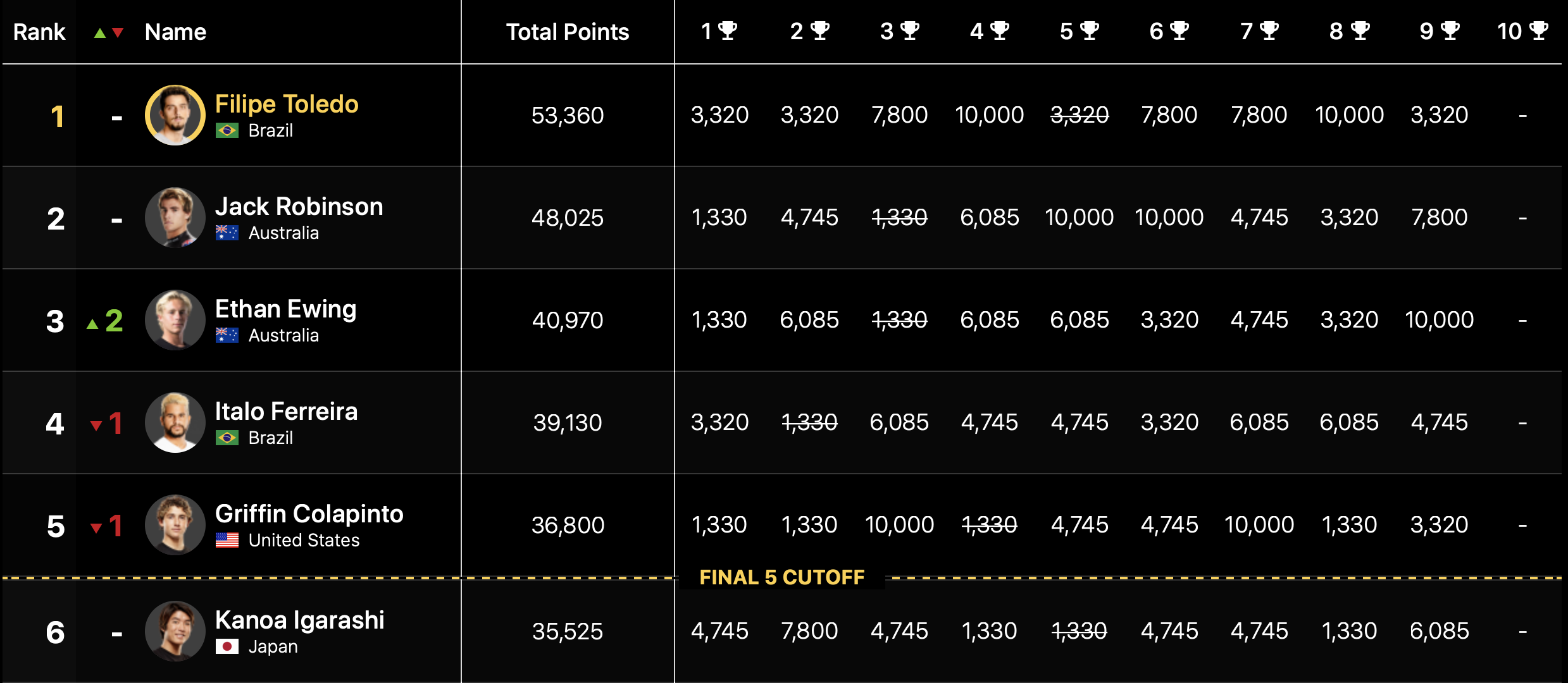Click Ethan Ewing's green up-2 indicator
This screenshot has width=1568, height=683.
[x=105, y=321]
